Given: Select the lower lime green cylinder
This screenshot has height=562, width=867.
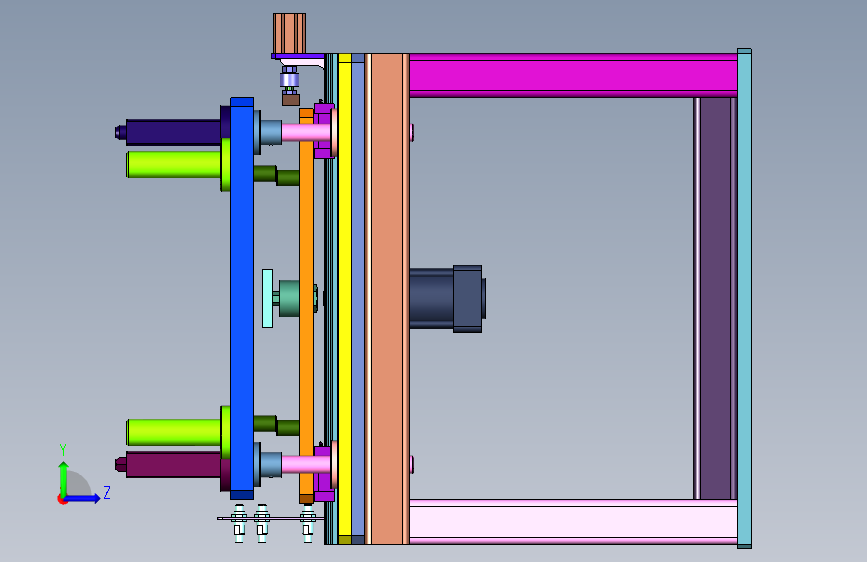Looking at the screenshot, I should (174, 432).
